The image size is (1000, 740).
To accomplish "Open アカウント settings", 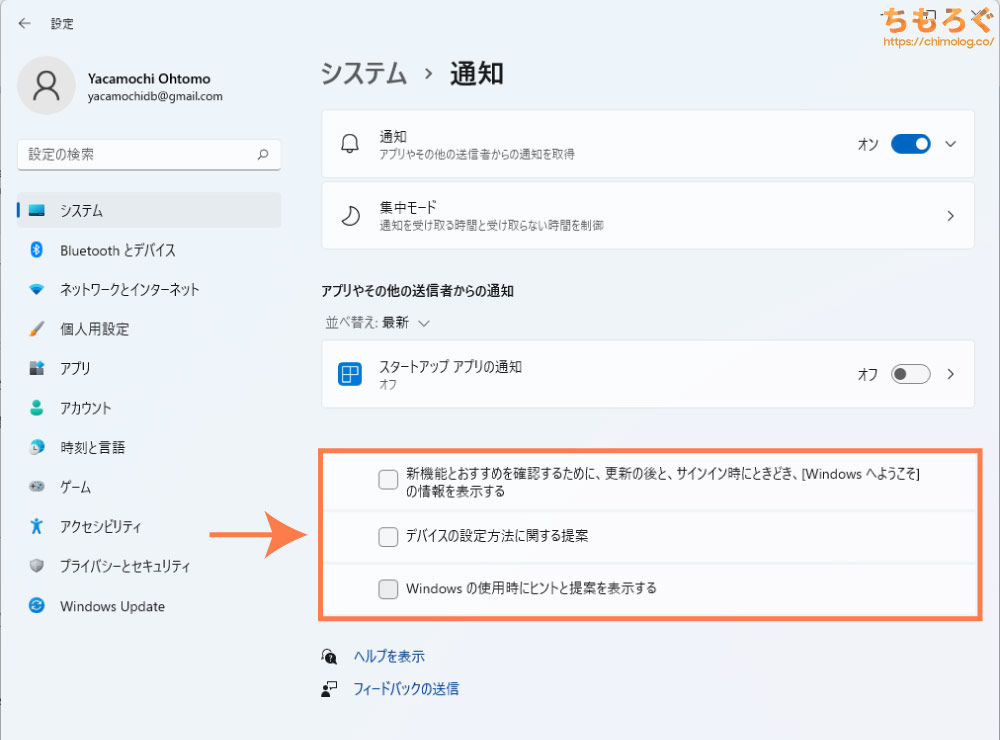I will [x=149, y=408].
